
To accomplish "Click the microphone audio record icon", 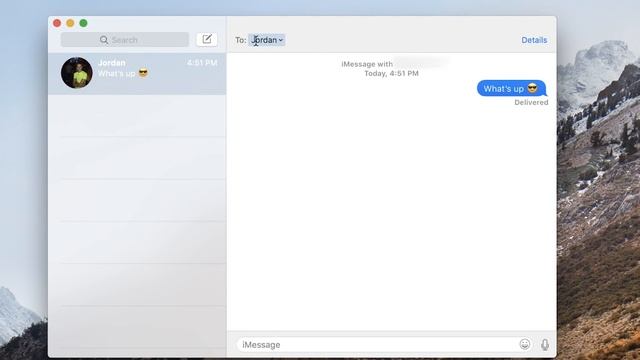I will point(544,345).
